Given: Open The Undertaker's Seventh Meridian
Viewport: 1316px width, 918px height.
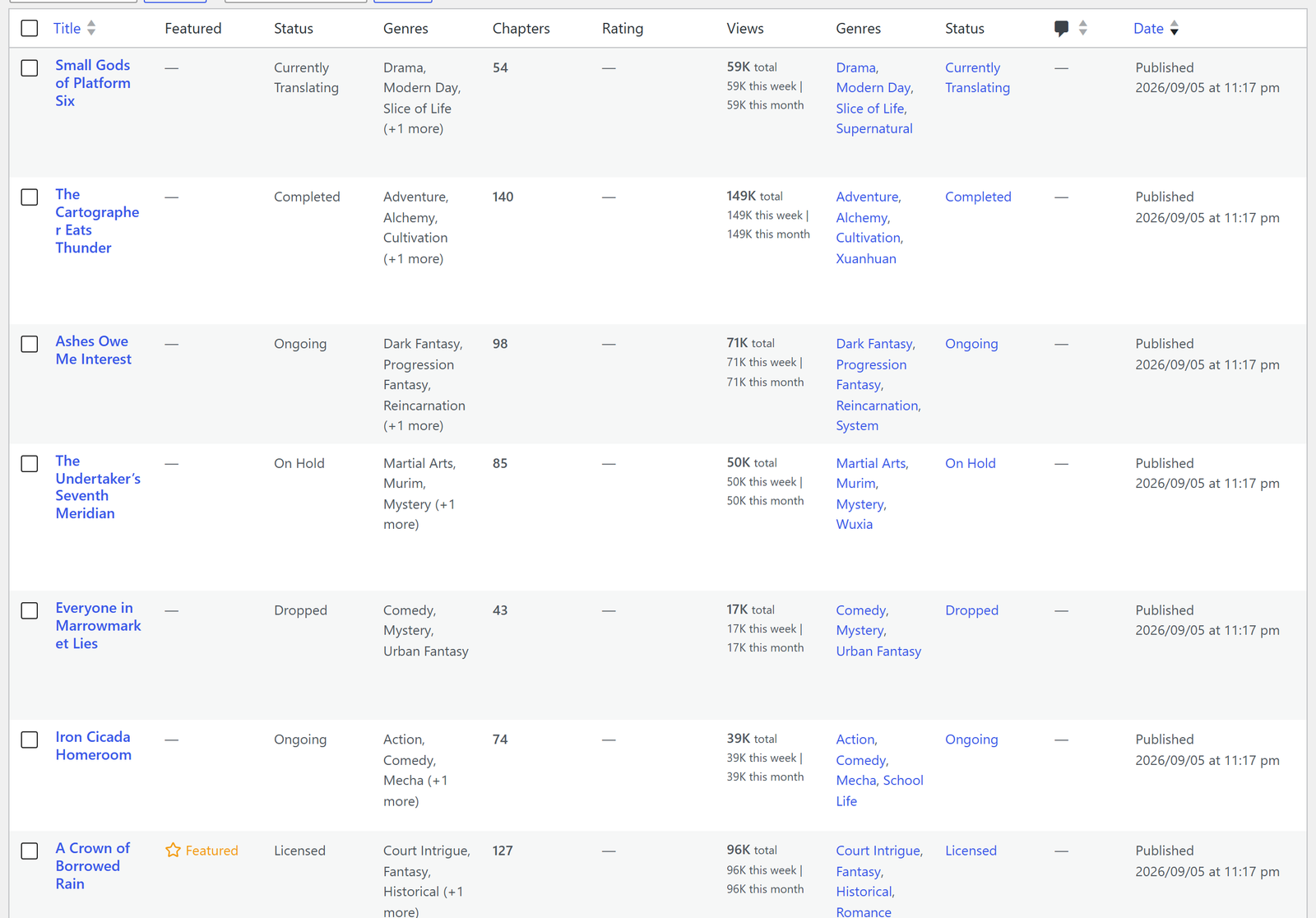Looking at the screenshot, I should coord(98,487).
